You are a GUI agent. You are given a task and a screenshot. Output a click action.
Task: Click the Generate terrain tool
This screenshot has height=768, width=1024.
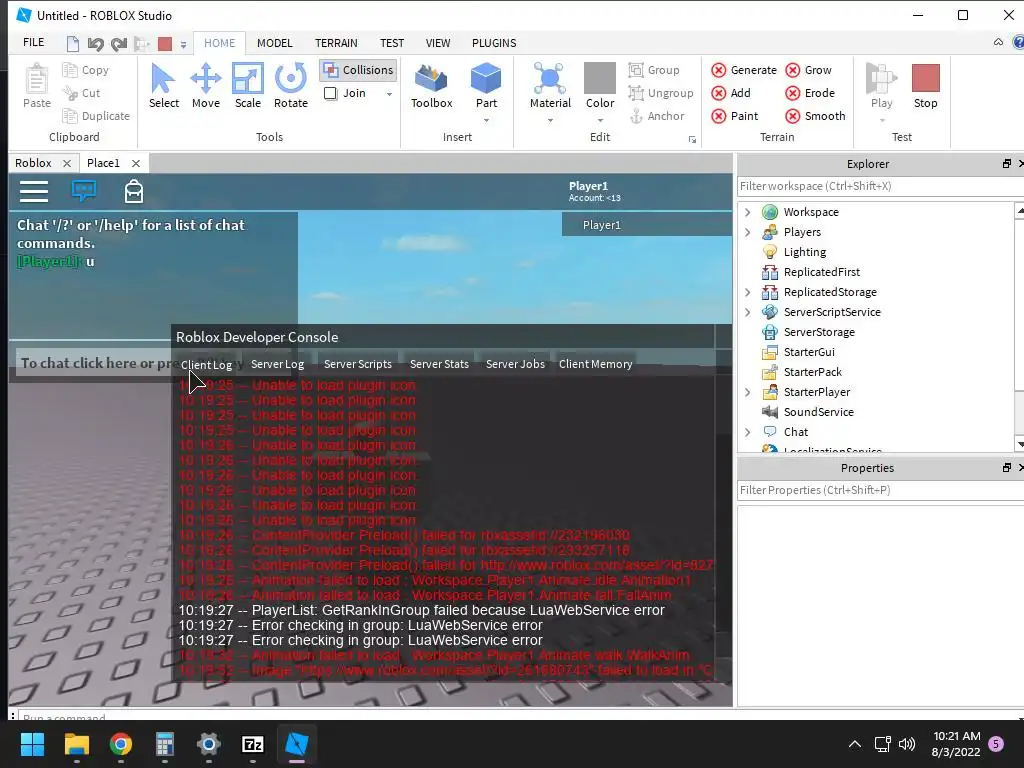click(744, 70)
